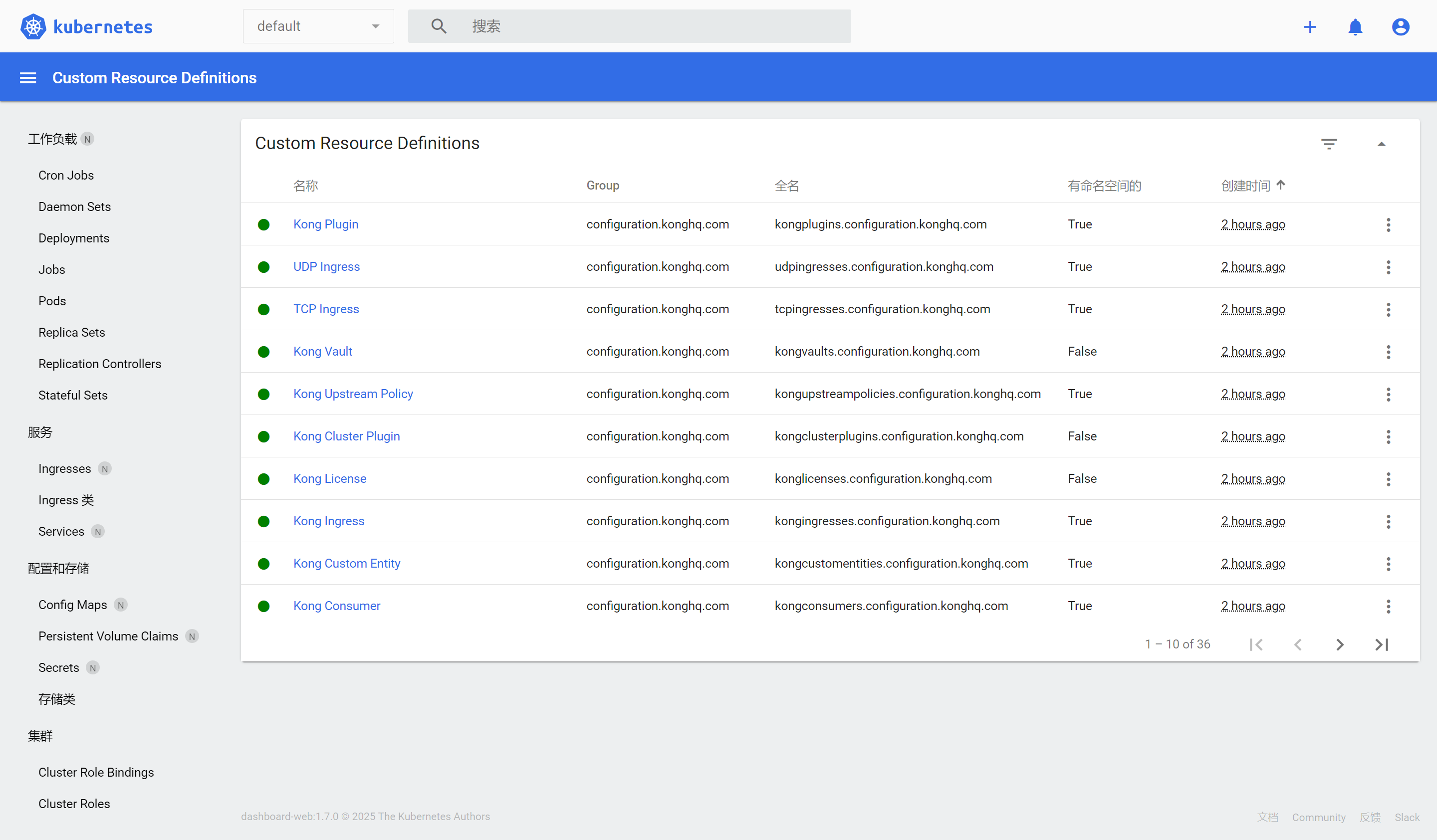This screenshot has width=1437, height=840.
Task: Open 集群 cluster section heading
Action: (x=40, y=736)
